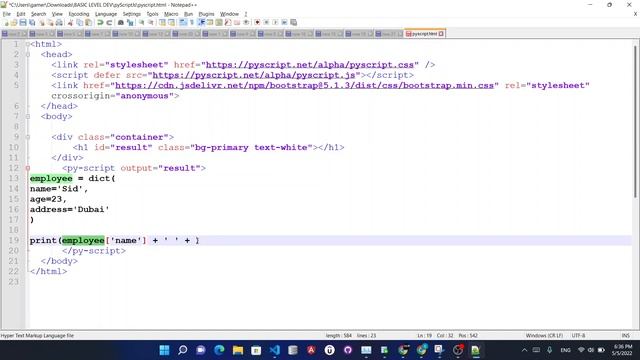Open the File menu
The width and height of the screenshot is (640, 360).
[7, 14]
